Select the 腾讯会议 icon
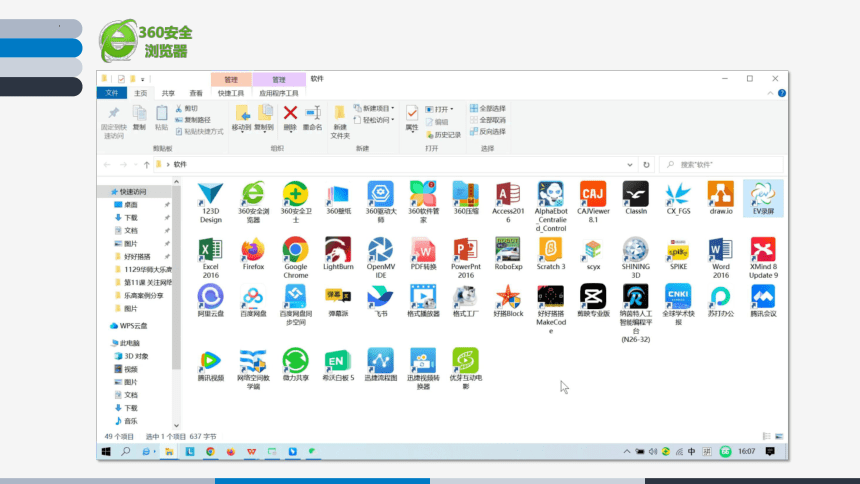Image resolution: width=860 pixels, height=484 pixels. tap(763, 301)
